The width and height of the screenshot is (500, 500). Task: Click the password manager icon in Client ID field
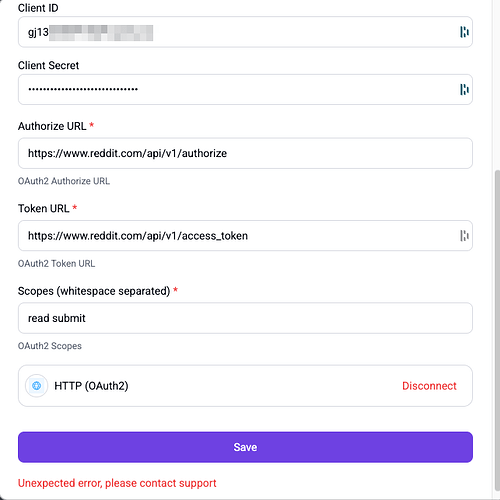tap(464, 32)
